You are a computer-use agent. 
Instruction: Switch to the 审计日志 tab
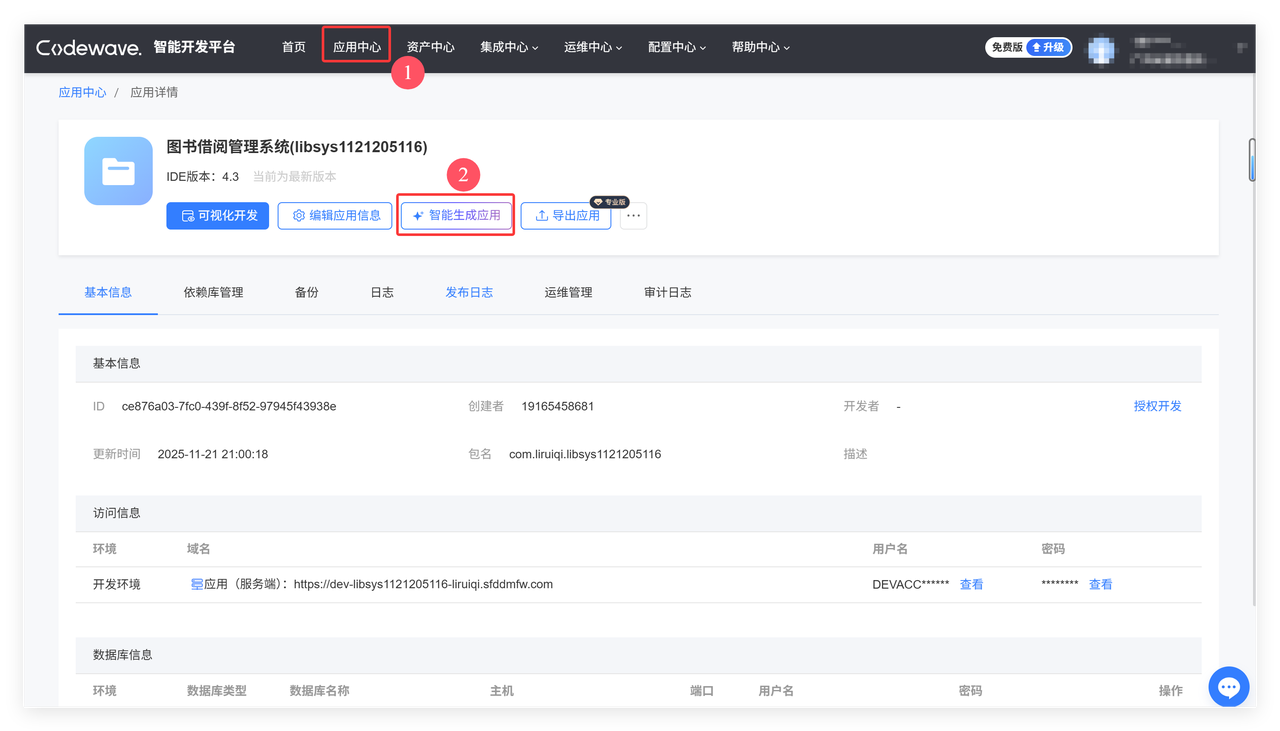pos(668,292)
